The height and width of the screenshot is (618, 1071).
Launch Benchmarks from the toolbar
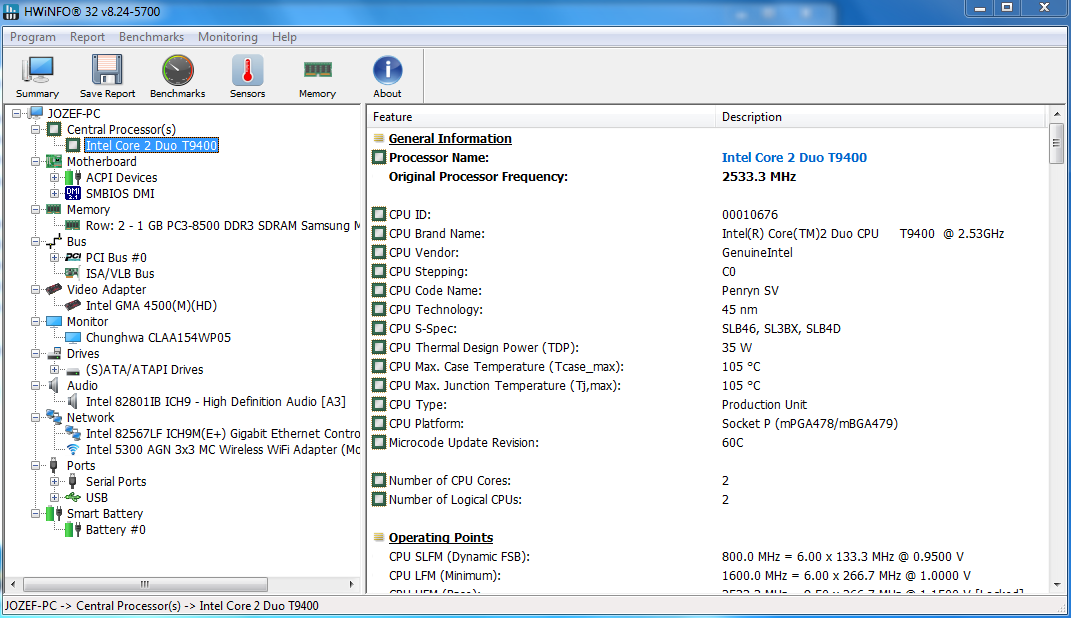(177, 76)
